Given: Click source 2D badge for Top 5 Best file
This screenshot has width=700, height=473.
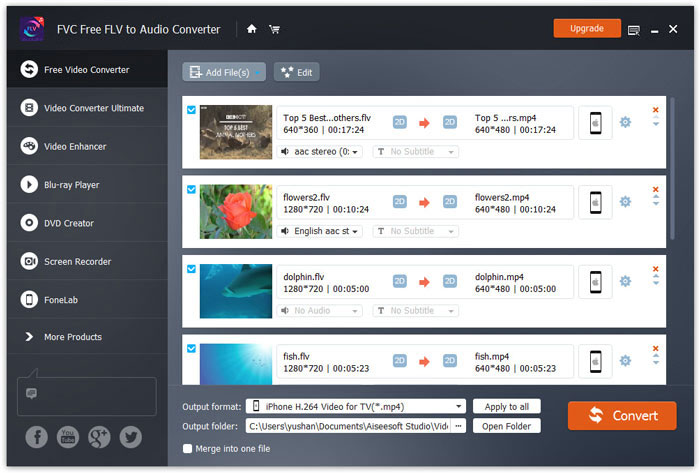Looking at the screenshot, I should point(400,122).
